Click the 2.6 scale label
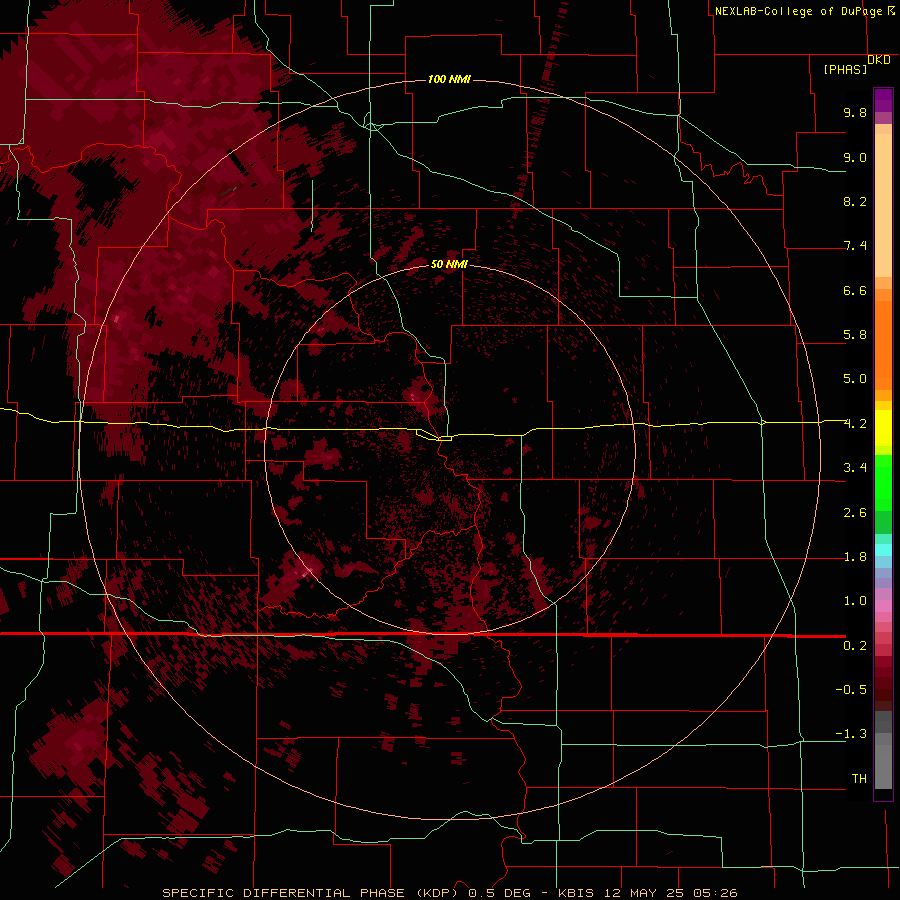The height and width of the screenshot is (900, 900). pos(855,513)
